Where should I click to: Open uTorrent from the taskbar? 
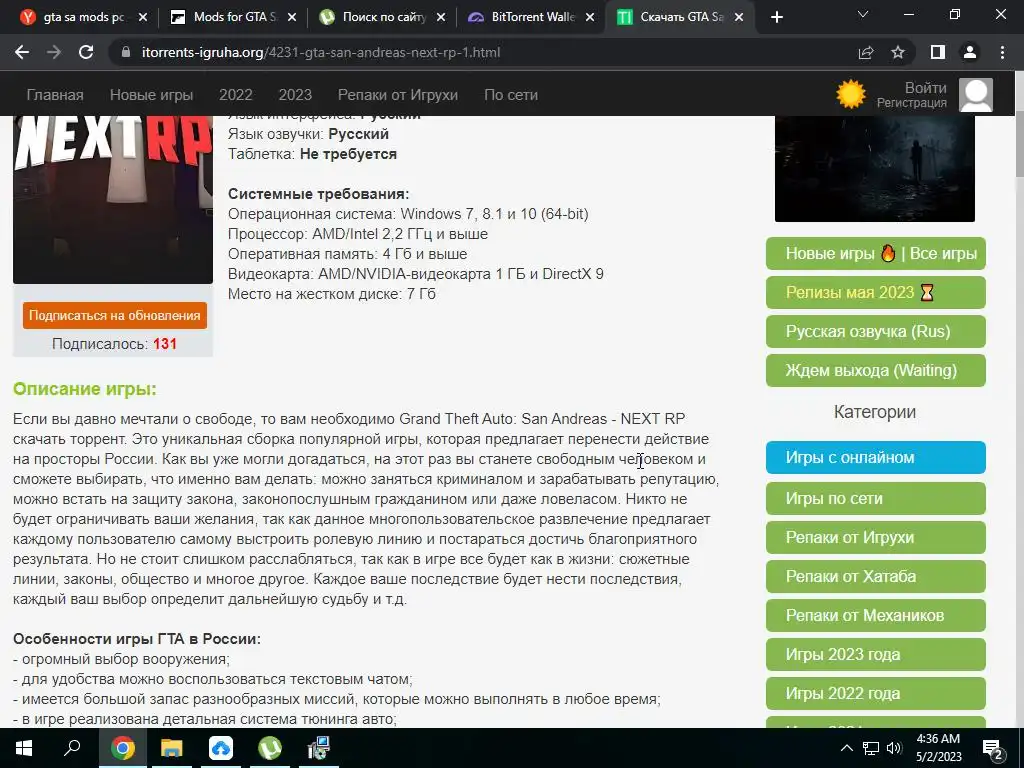[x=270, y=748]
